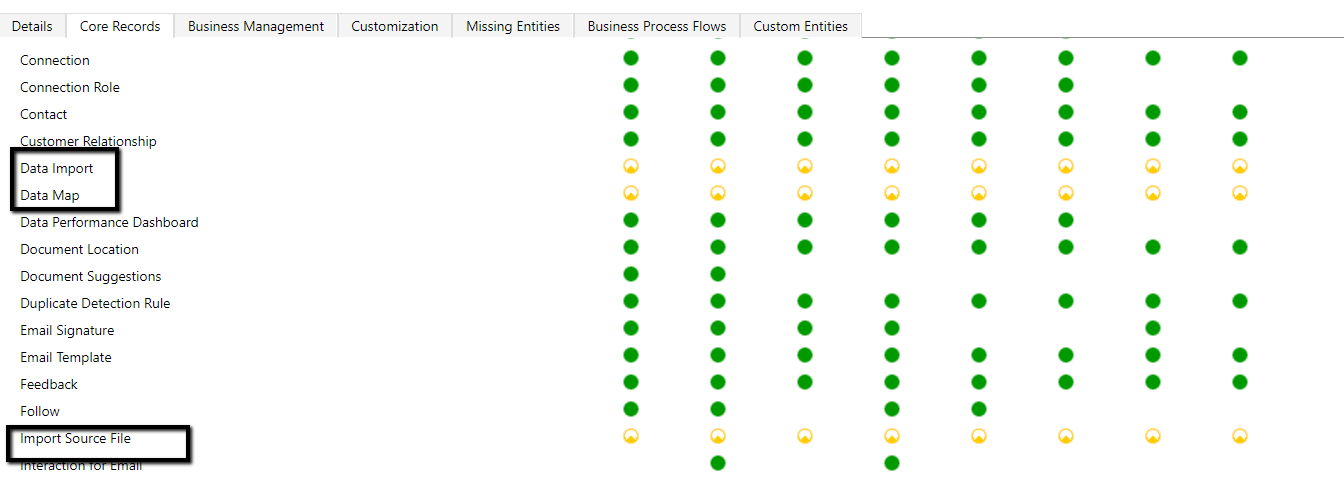Viewport: 1344px width, 477px height.
Task: Toggle the last privilege circle for Feedback
Action: (1240, 382)
